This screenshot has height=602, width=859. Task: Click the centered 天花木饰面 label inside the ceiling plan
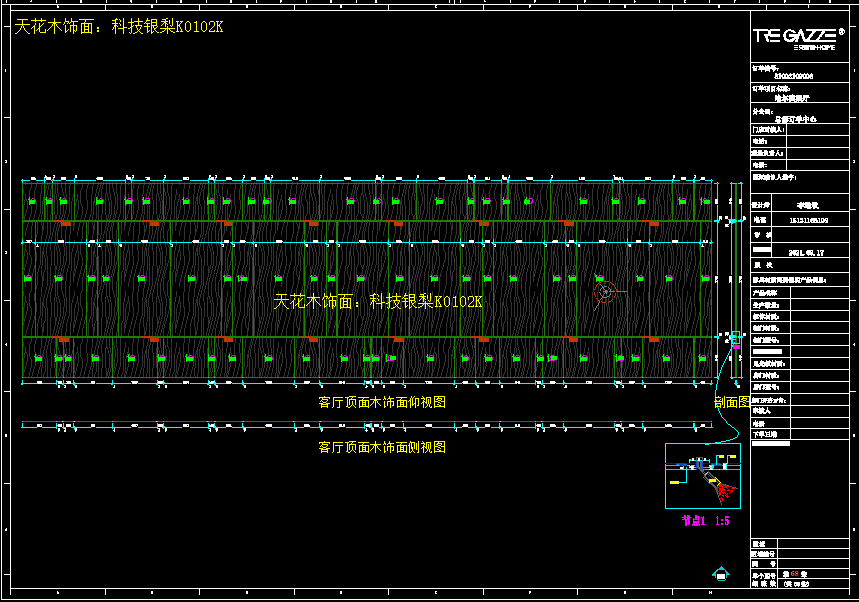tap(377, 301)
